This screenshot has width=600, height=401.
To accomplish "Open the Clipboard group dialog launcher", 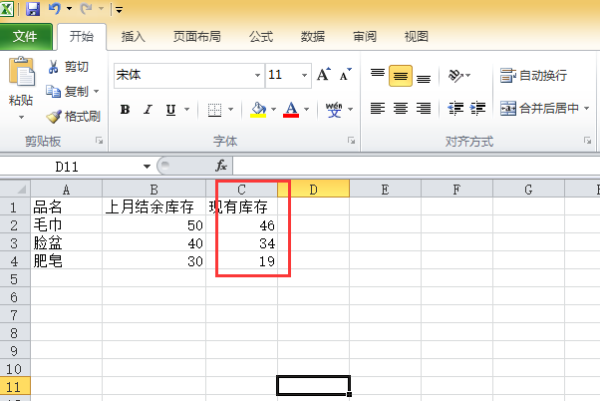I will coord(99,141).
